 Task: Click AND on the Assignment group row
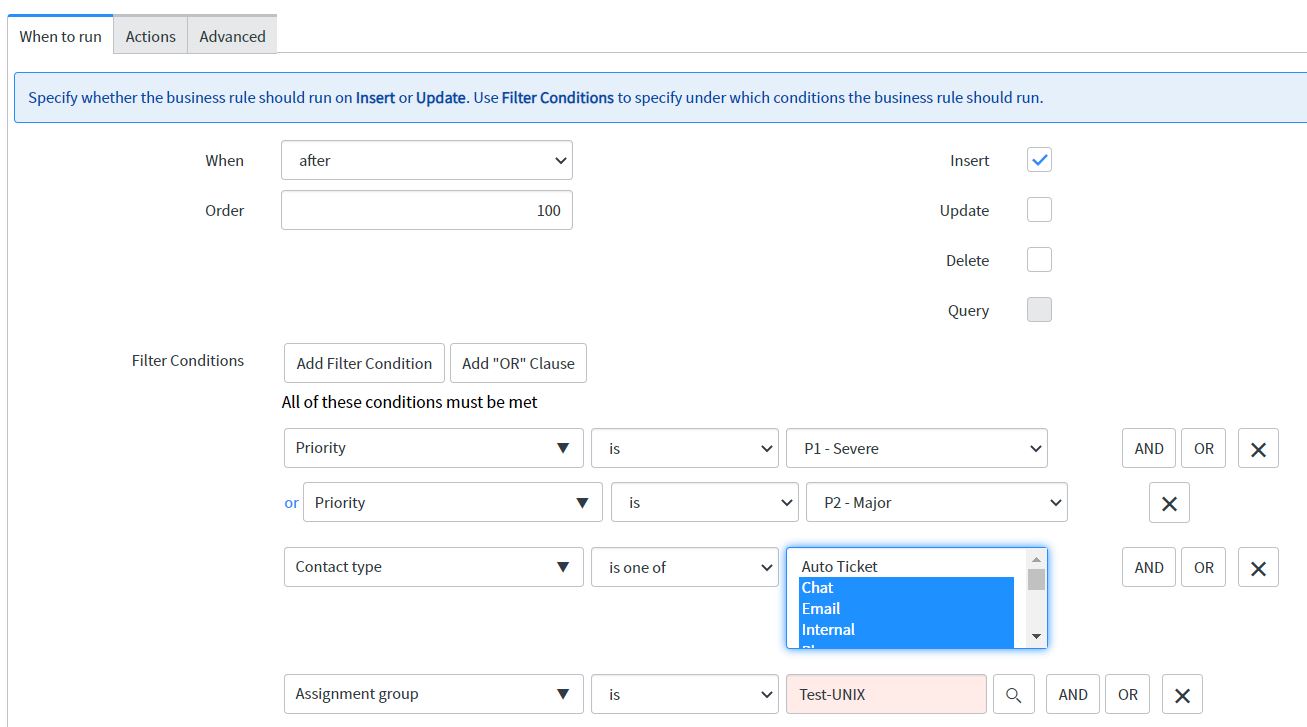[1073, 694]
